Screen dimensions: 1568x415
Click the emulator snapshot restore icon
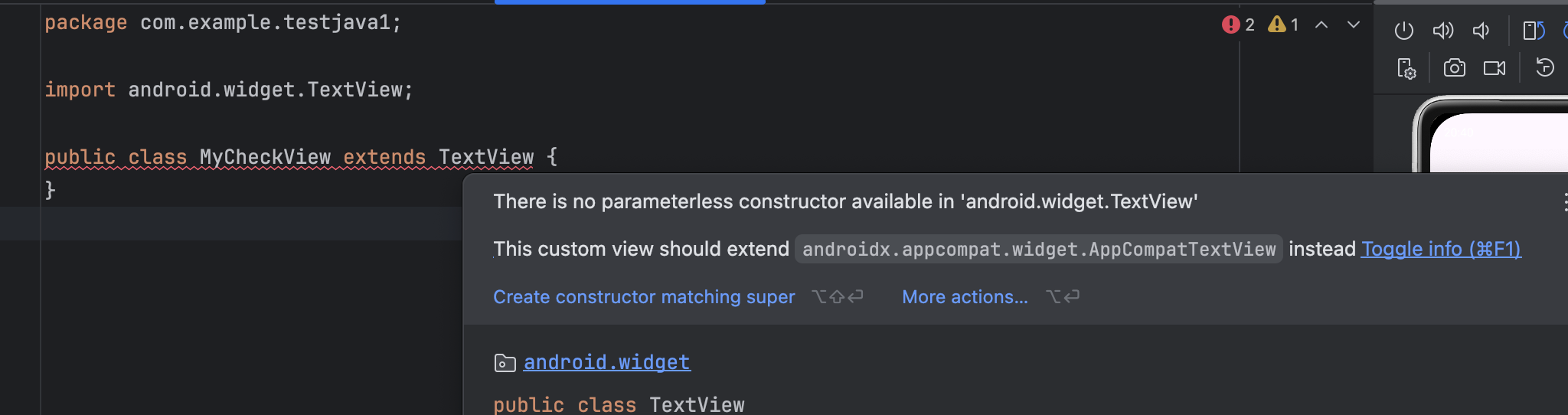point(1544,68)
